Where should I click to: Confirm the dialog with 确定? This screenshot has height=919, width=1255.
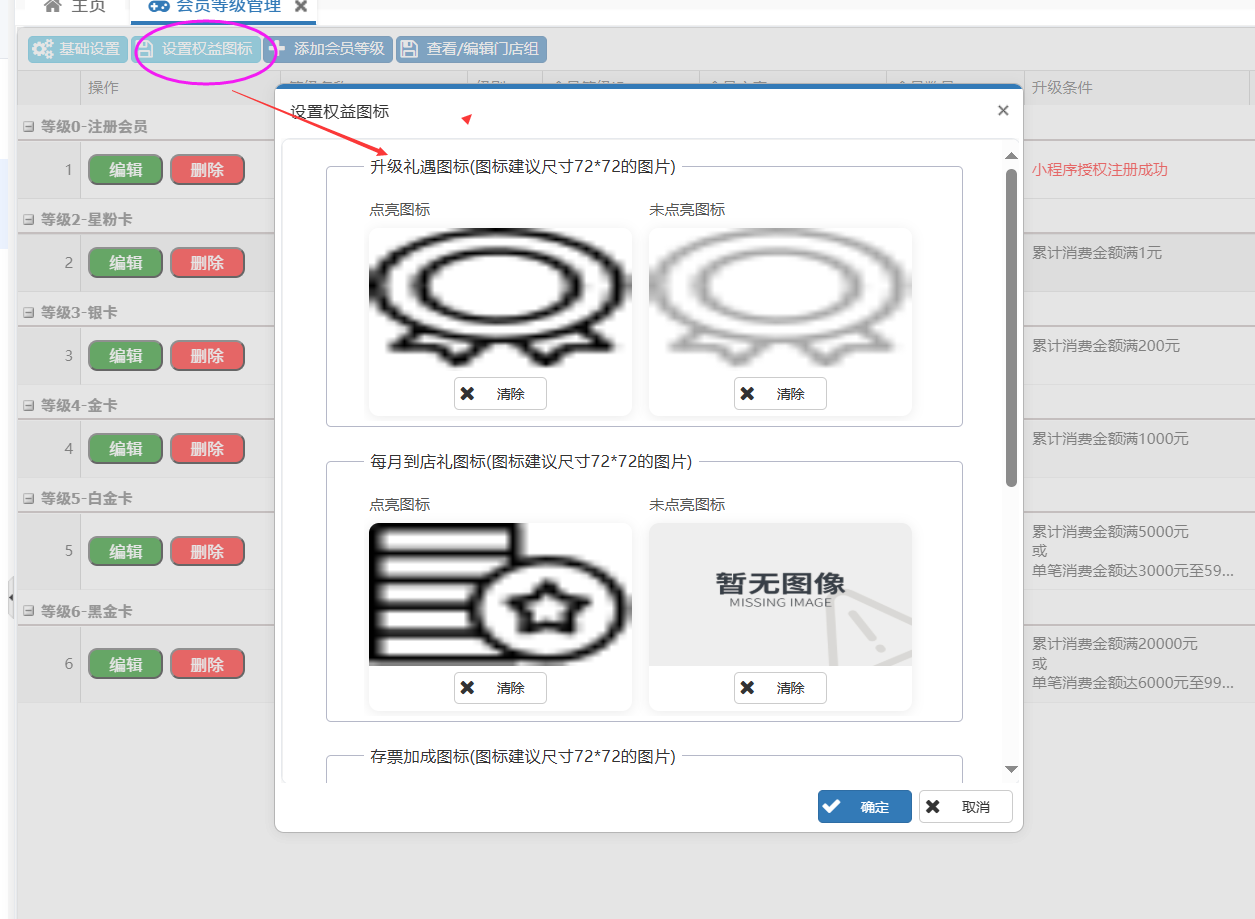(x=864, y=807)
